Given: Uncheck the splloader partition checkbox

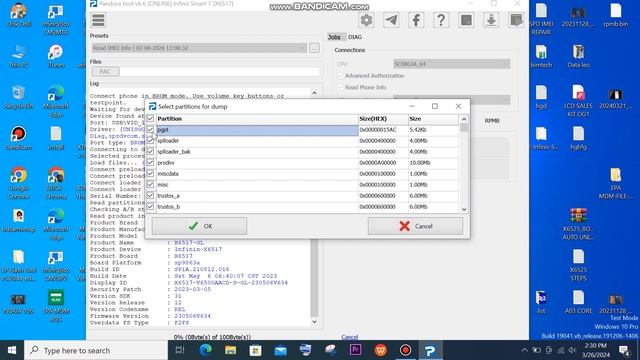Looking at the screenshot, I should pos(150,141).
